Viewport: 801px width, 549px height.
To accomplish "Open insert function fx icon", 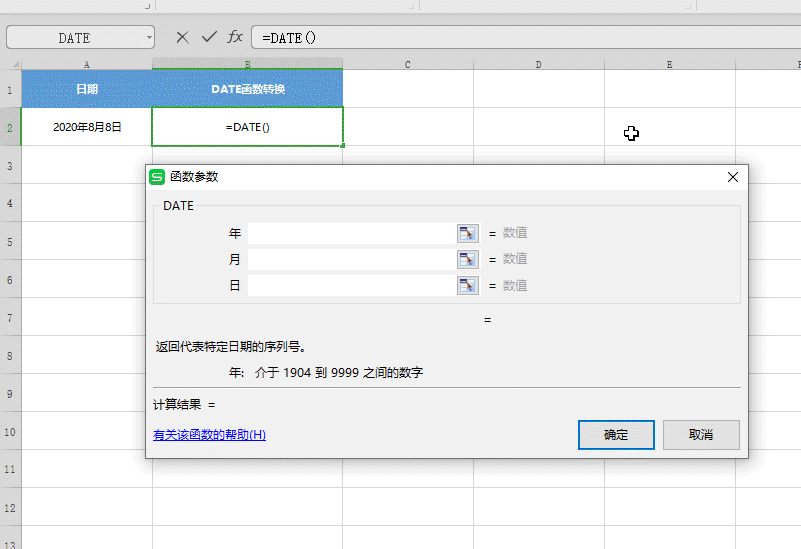I will (x=235, y=37).
